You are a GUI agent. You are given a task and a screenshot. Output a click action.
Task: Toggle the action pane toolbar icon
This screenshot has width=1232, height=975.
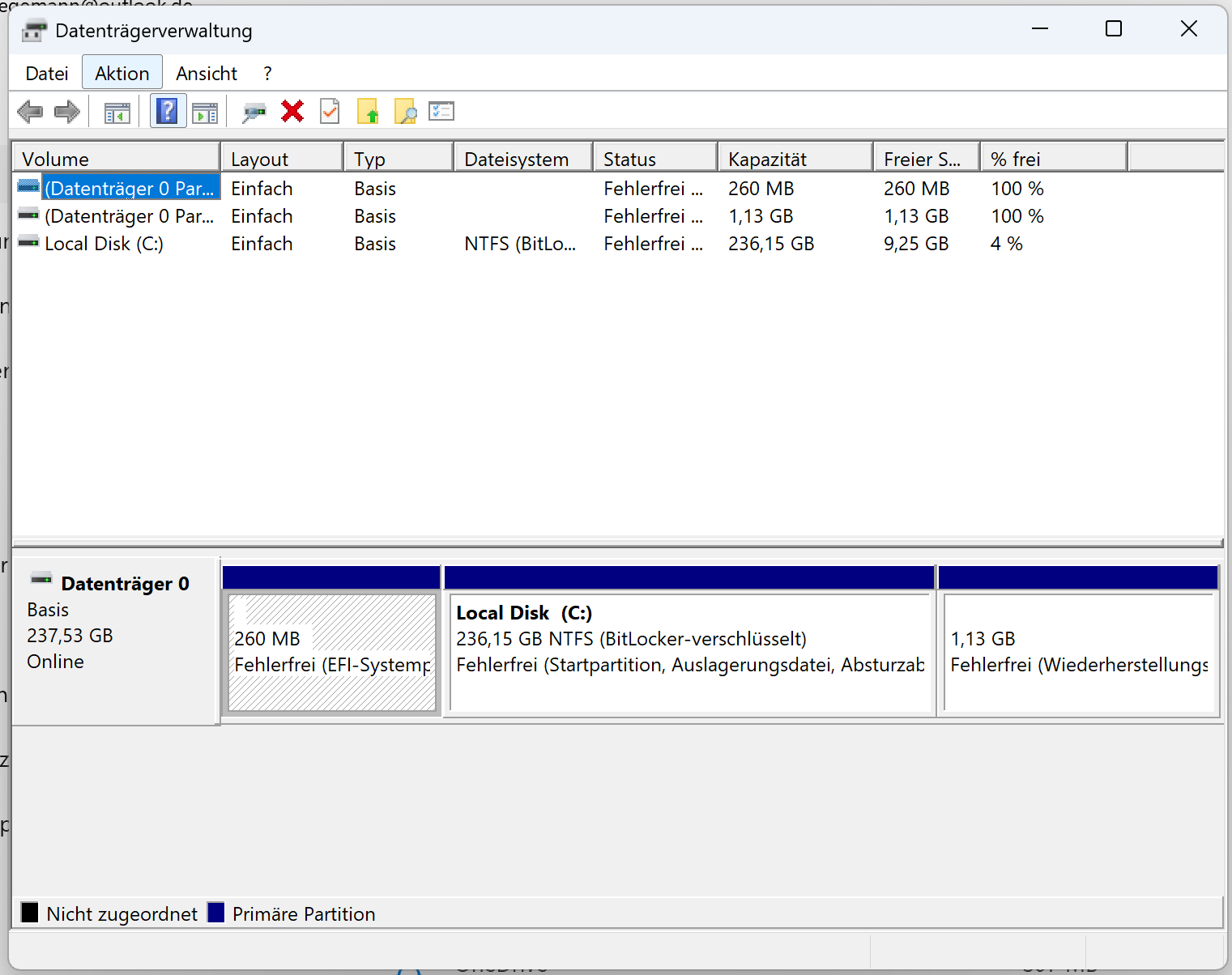pyautogui.click(x=205, y=113)
